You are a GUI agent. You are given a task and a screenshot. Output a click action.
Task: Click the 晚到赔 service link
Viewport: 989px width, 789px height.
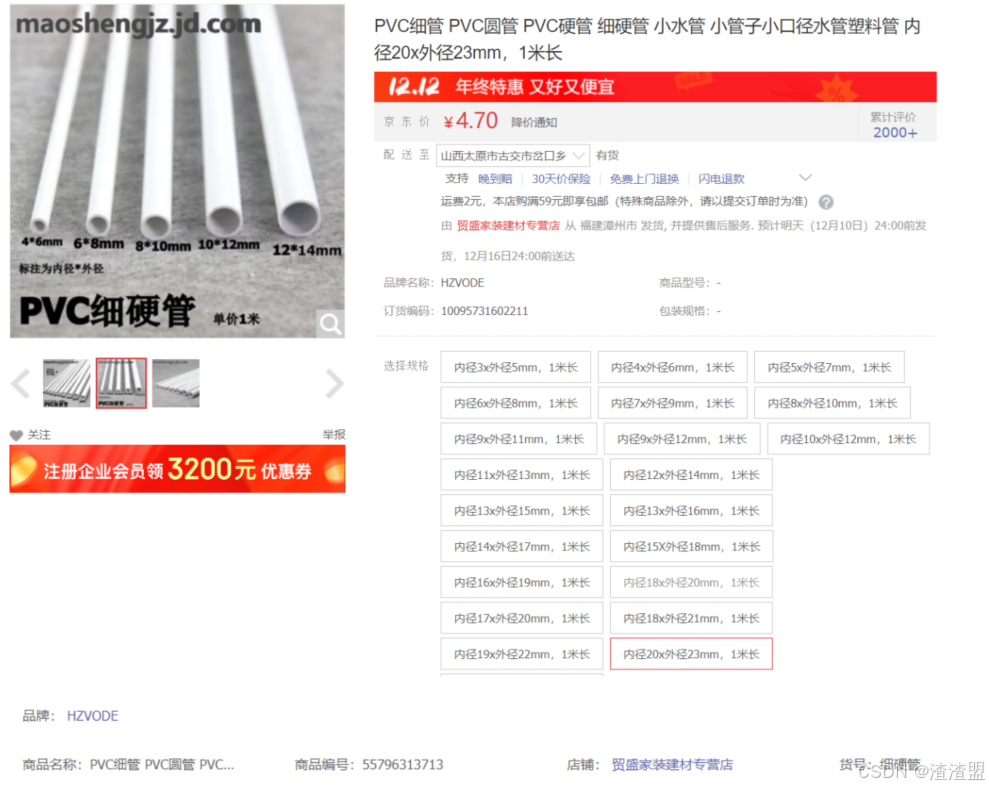[x=495, y=179]
